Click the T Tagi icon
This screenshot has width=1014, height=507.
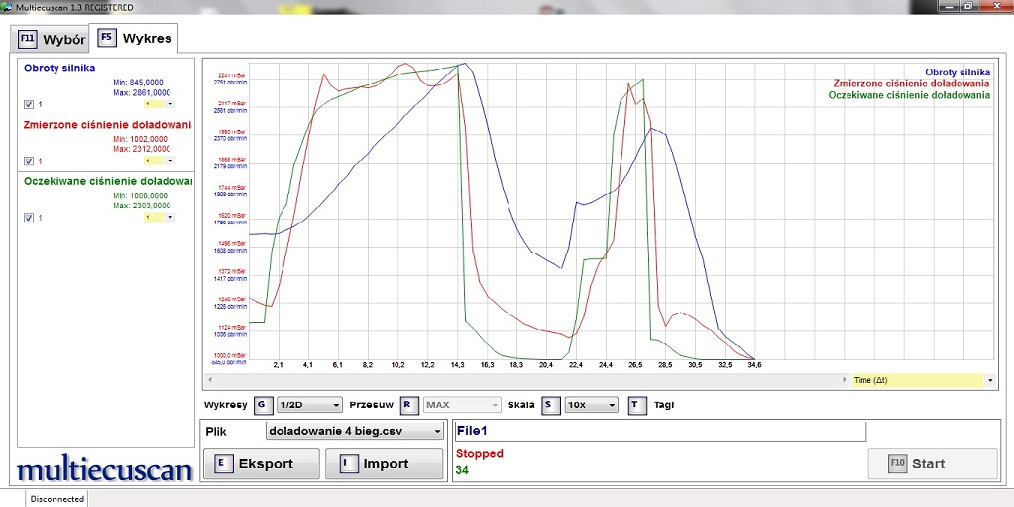click(x=636, y=405)
